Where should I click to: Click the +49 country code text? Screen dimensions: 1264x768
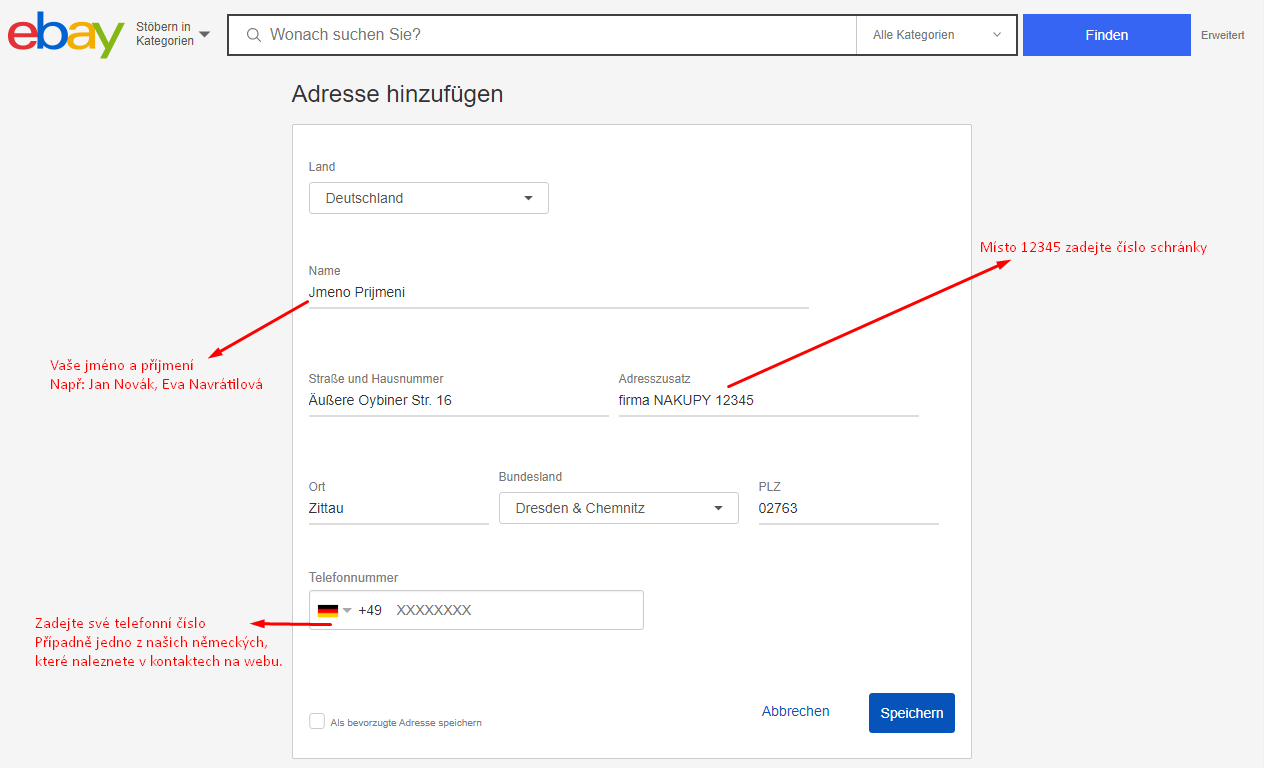coord(370,610)
